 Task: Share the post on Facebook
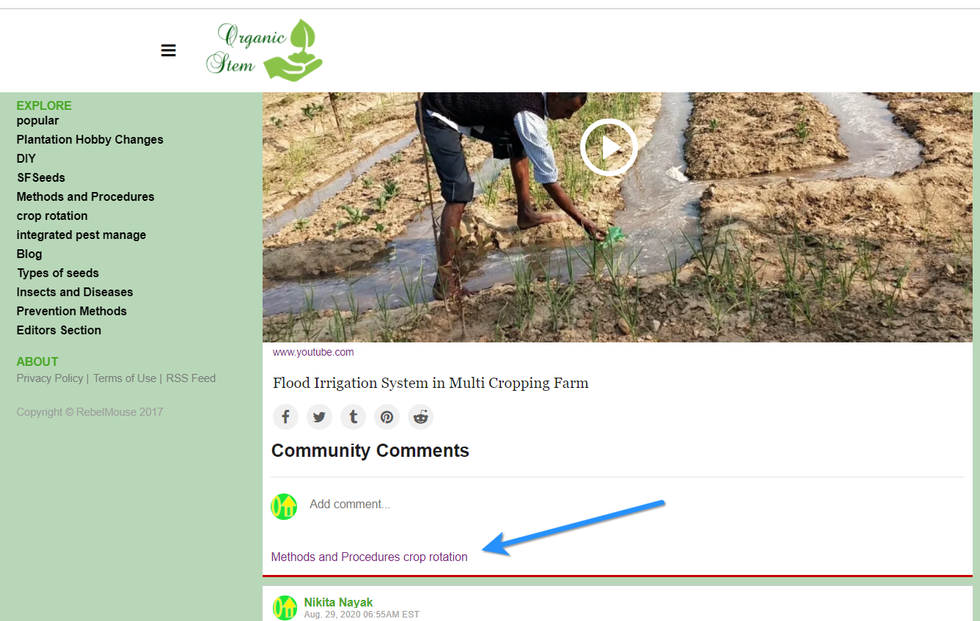pos(286,417)
